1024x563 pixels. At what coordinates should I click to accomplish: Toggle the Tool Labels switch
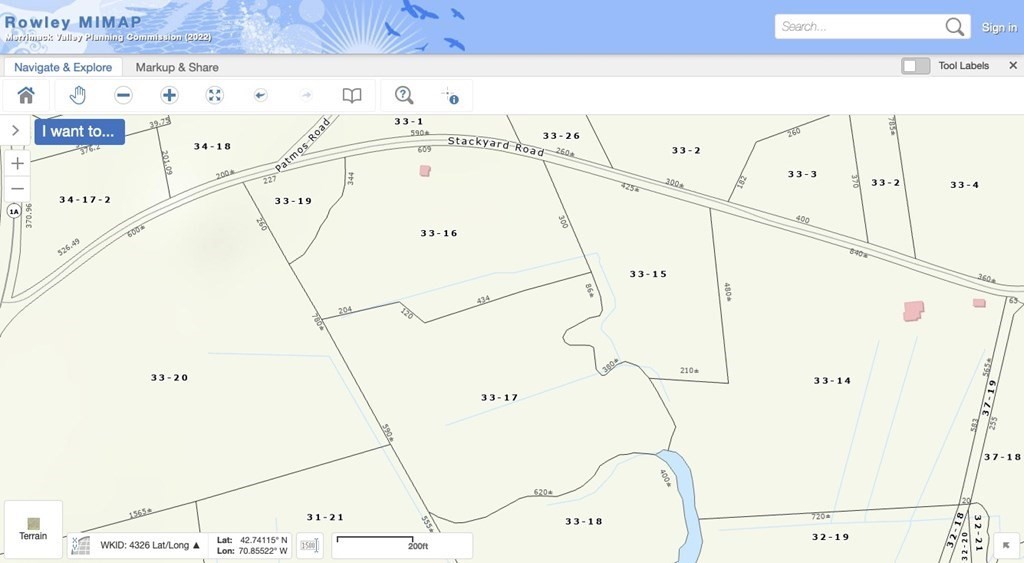[x=915, y=66]
